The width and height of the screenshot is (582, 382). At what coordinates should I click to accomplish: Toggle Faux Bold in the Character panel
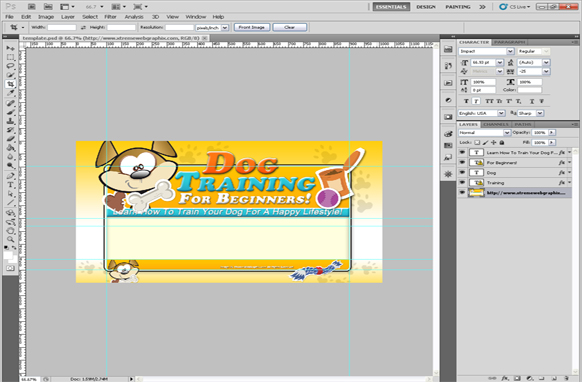tap(466, 101)
